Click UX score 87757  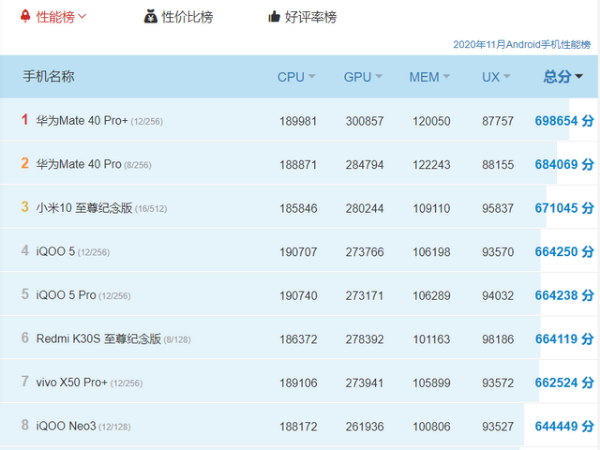click(x=497, y=121)
